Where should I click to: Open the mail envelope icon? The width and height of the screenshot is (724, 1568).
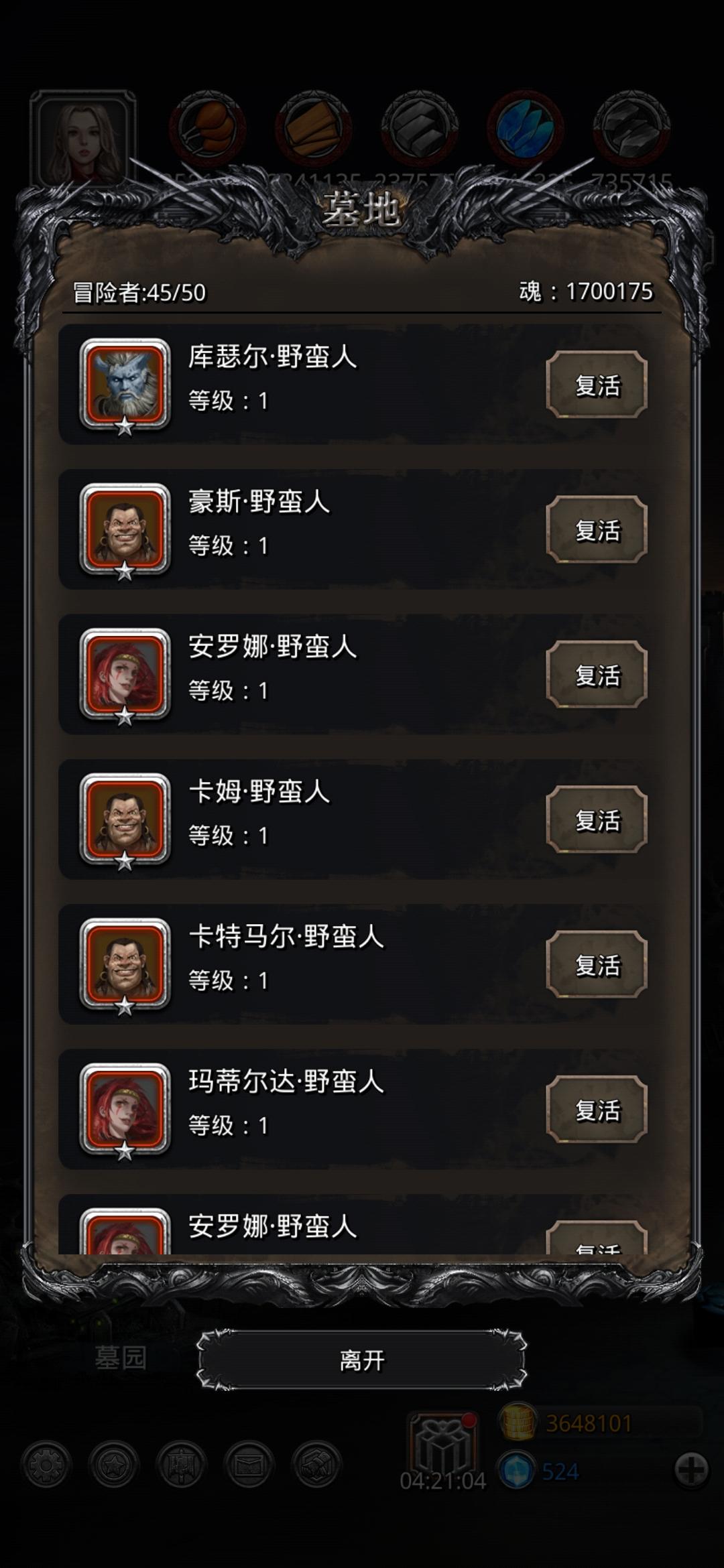click(x=249, y=1465)
